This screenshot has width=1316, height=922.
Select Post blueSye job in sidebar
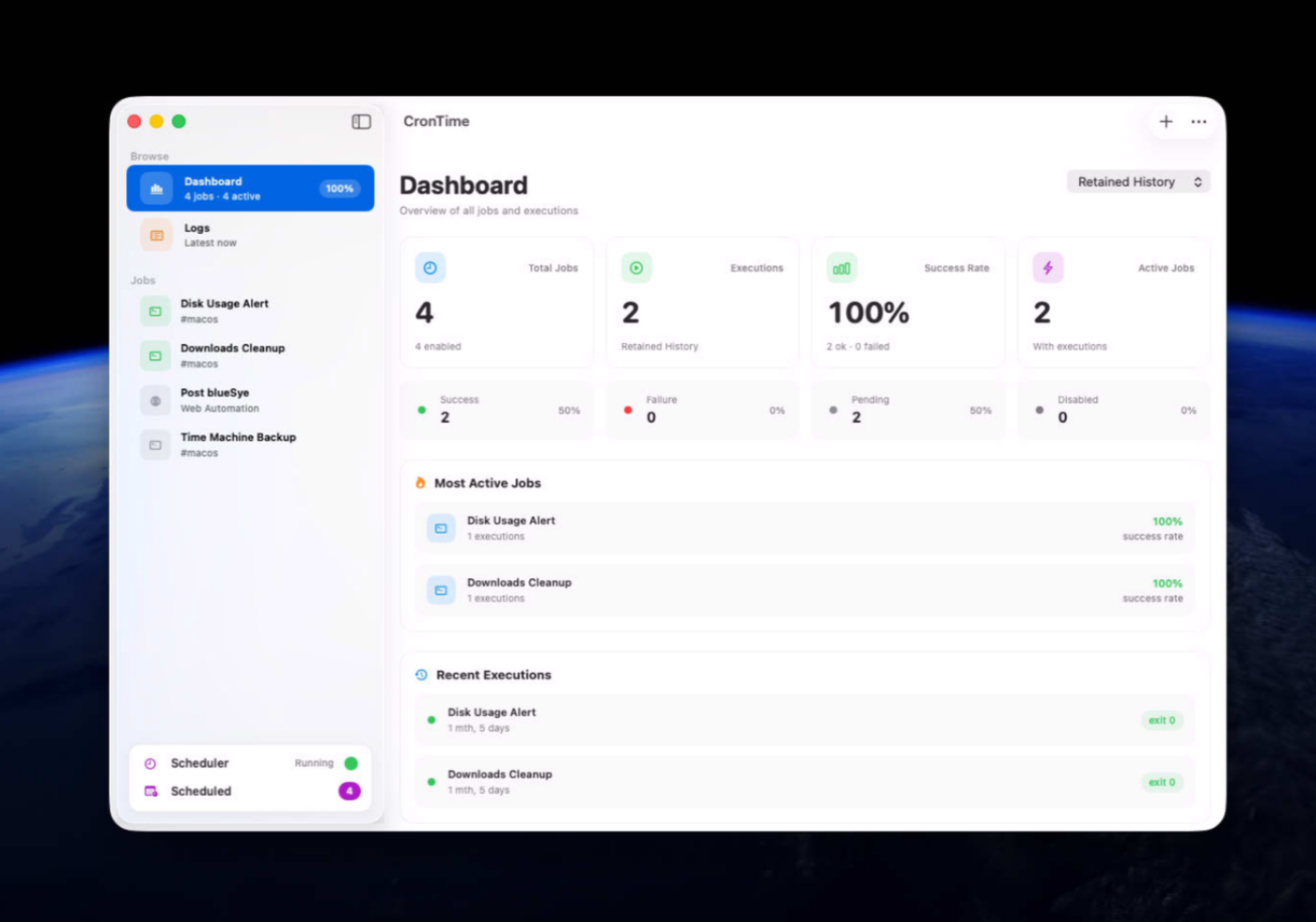[x=250, y=400]
